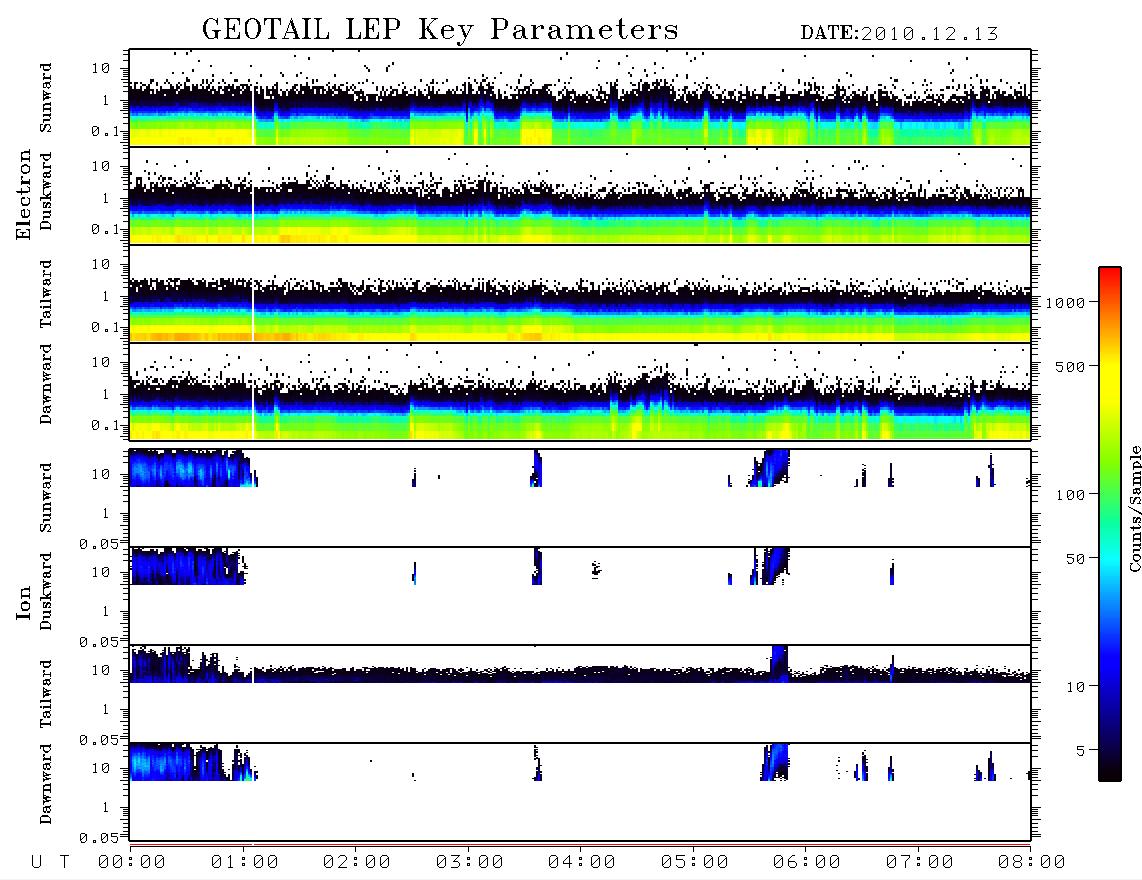Click the Ion Sunward burst before 06:00

(x=771, y=468)
